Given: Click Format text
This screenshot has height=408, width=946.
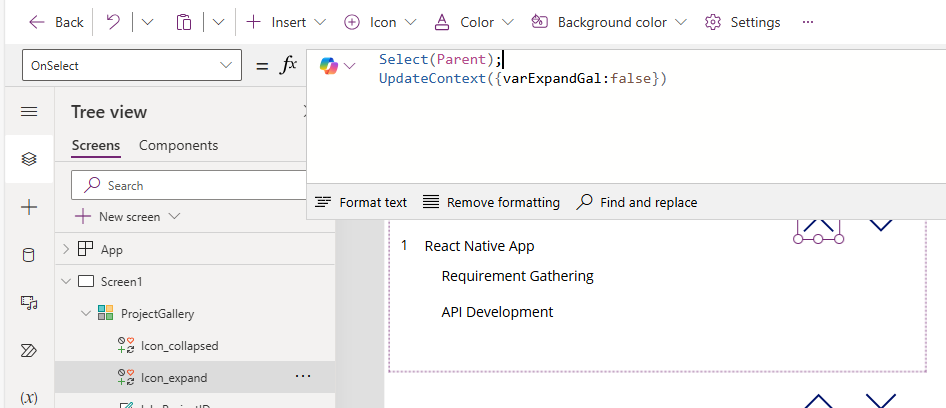Looking at the screenshot, I should pos(361,202).
